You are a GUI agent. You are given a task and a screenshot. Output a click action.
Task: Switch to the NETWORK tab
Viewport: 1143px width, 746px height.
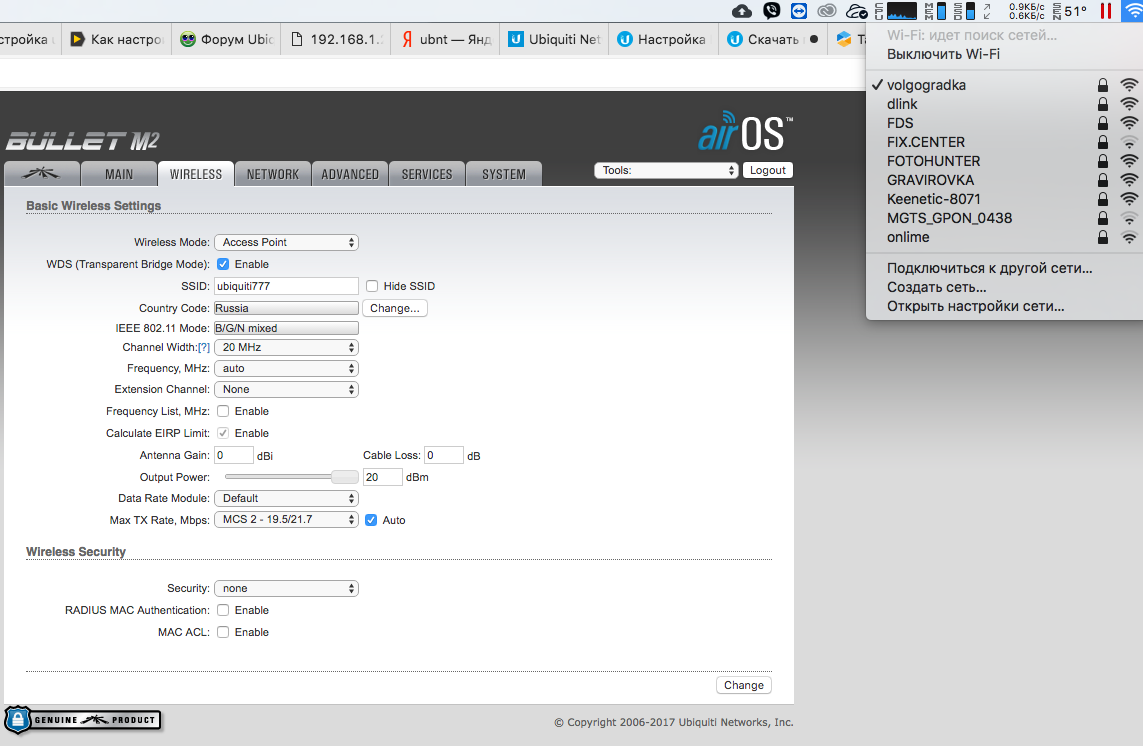tap(273, 174)
